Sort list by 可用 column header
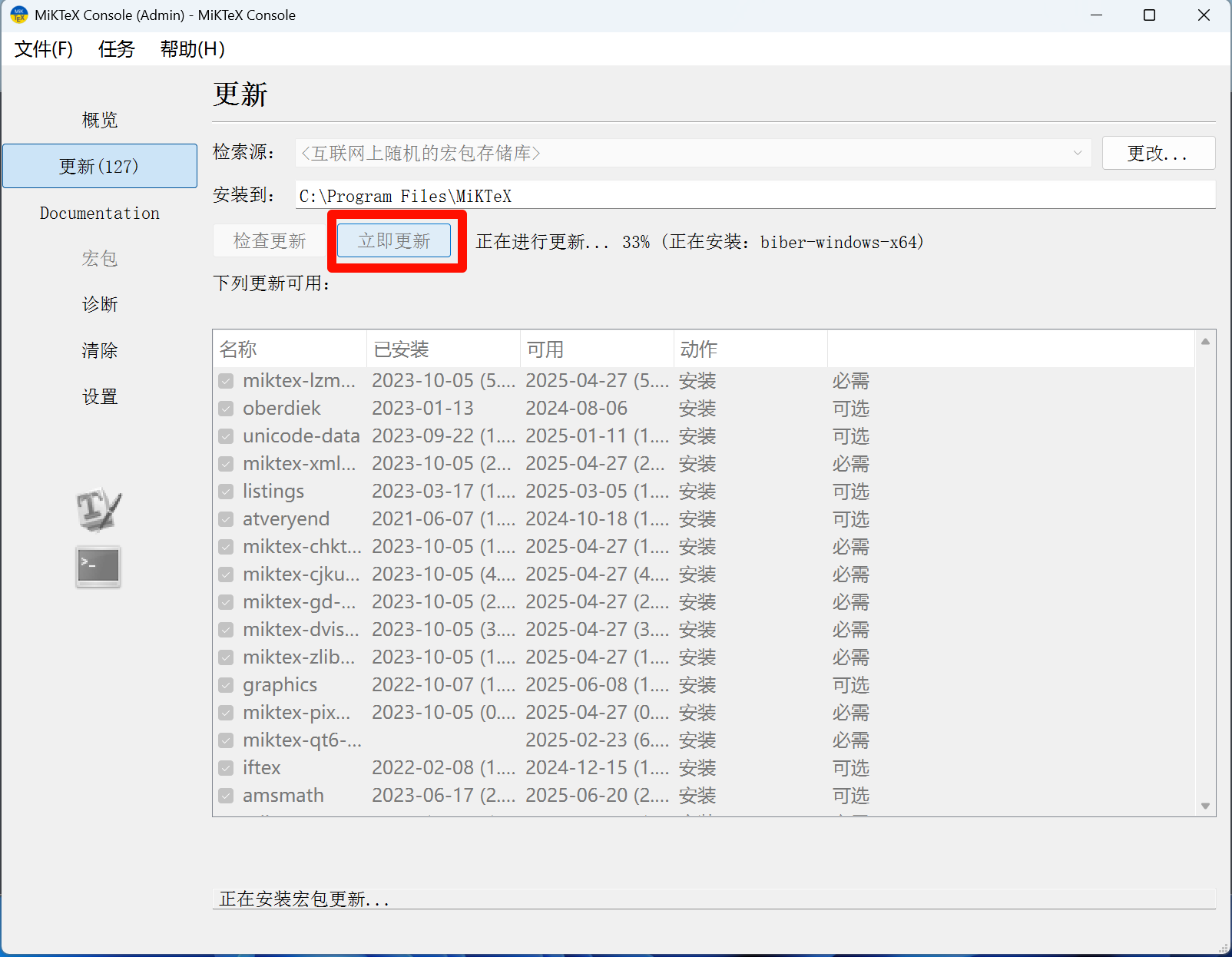 pyautogui.click(x=597, y=349)
